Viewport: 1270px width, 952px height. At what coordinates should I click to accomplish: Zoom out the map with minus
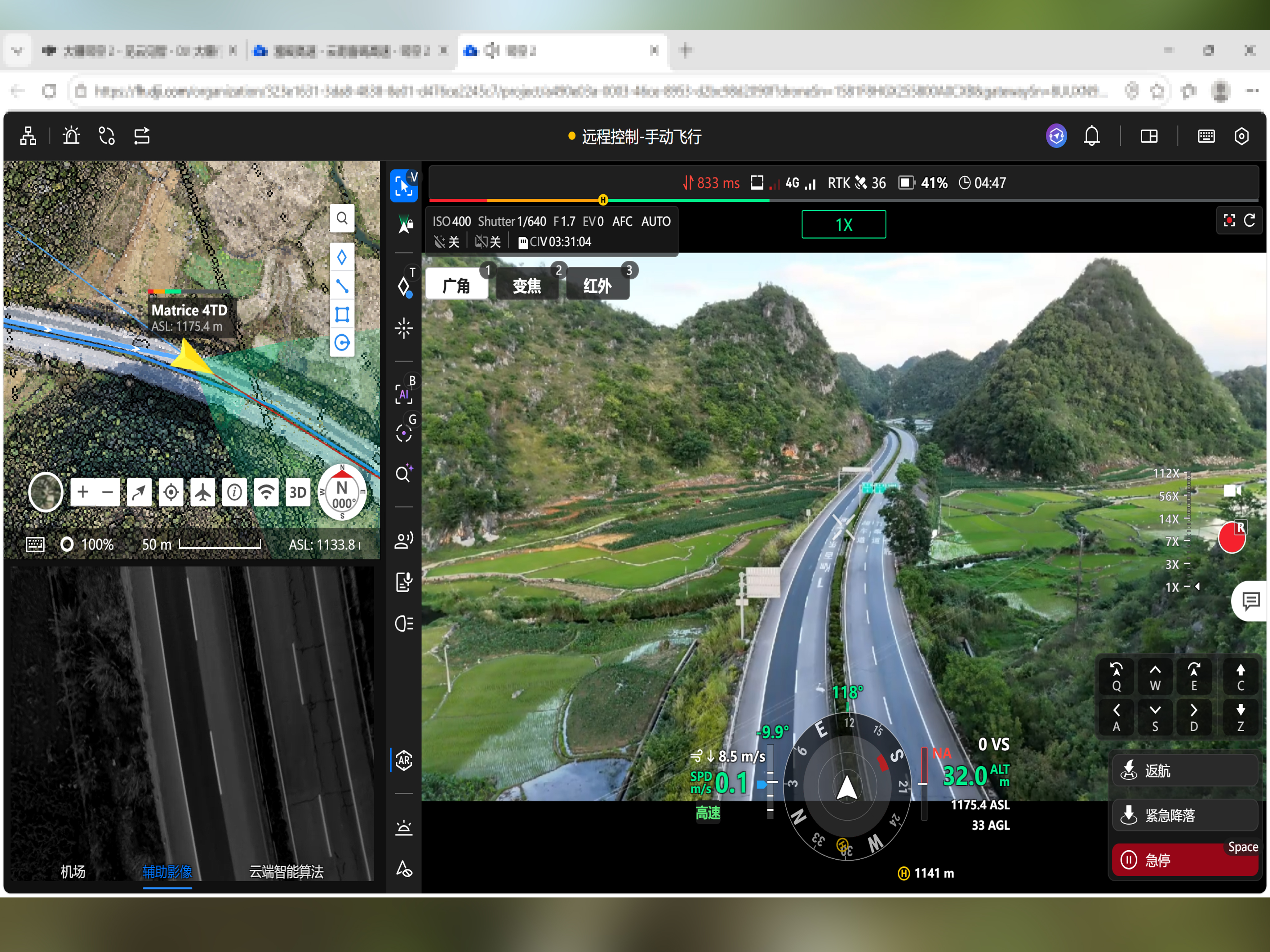pos(107,492)
